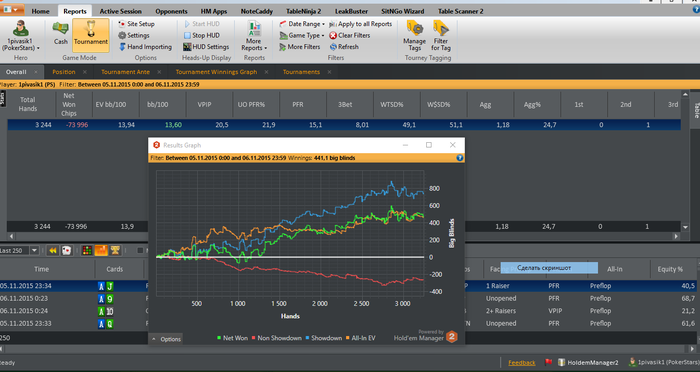Click Stop HUD button
This screenshot has height=372, width=700.
[202, 35]
